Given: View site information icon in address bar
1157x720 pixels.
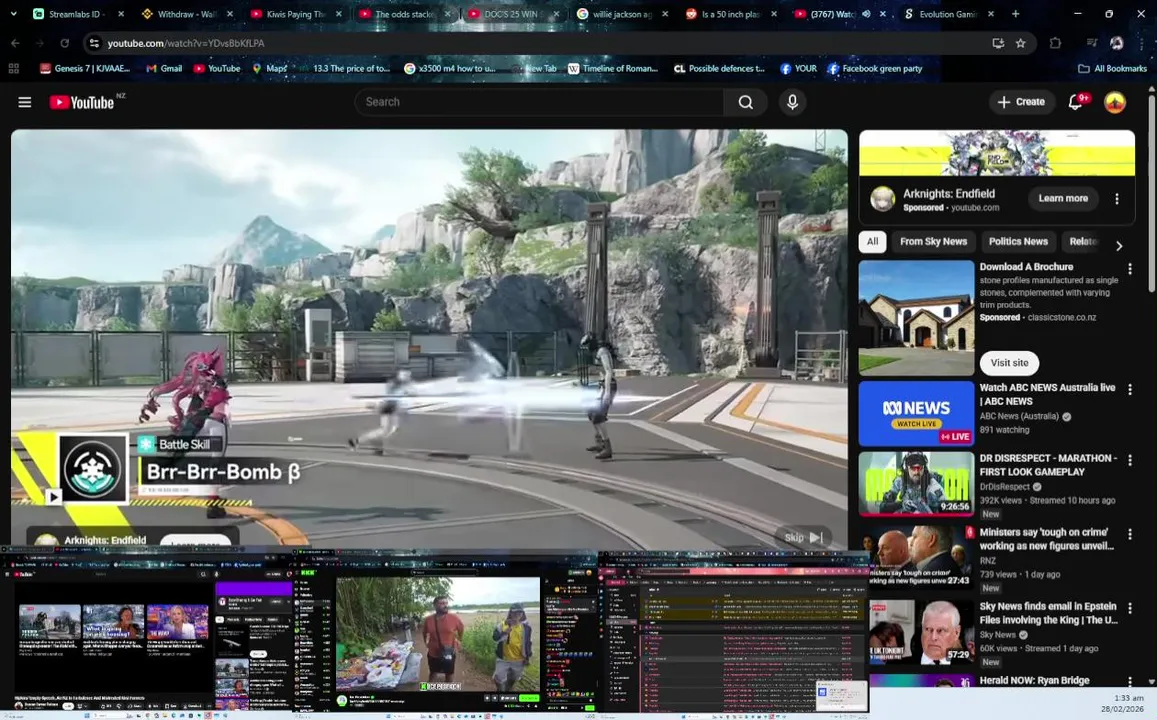Looking at the screenshot, I should (94, 43).
